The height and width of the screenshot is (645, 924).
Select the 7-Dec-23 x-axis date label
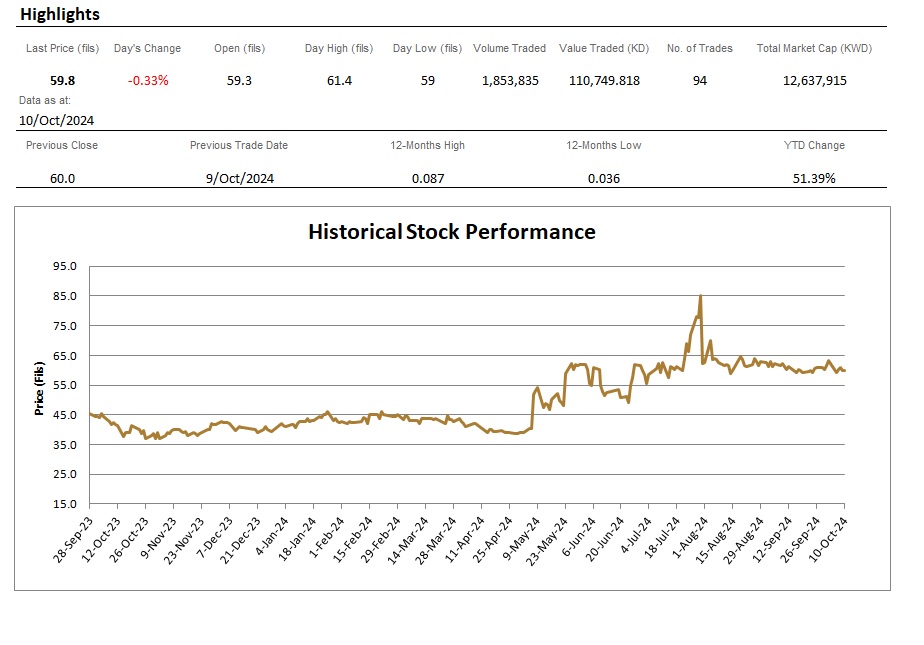point(214,538)
